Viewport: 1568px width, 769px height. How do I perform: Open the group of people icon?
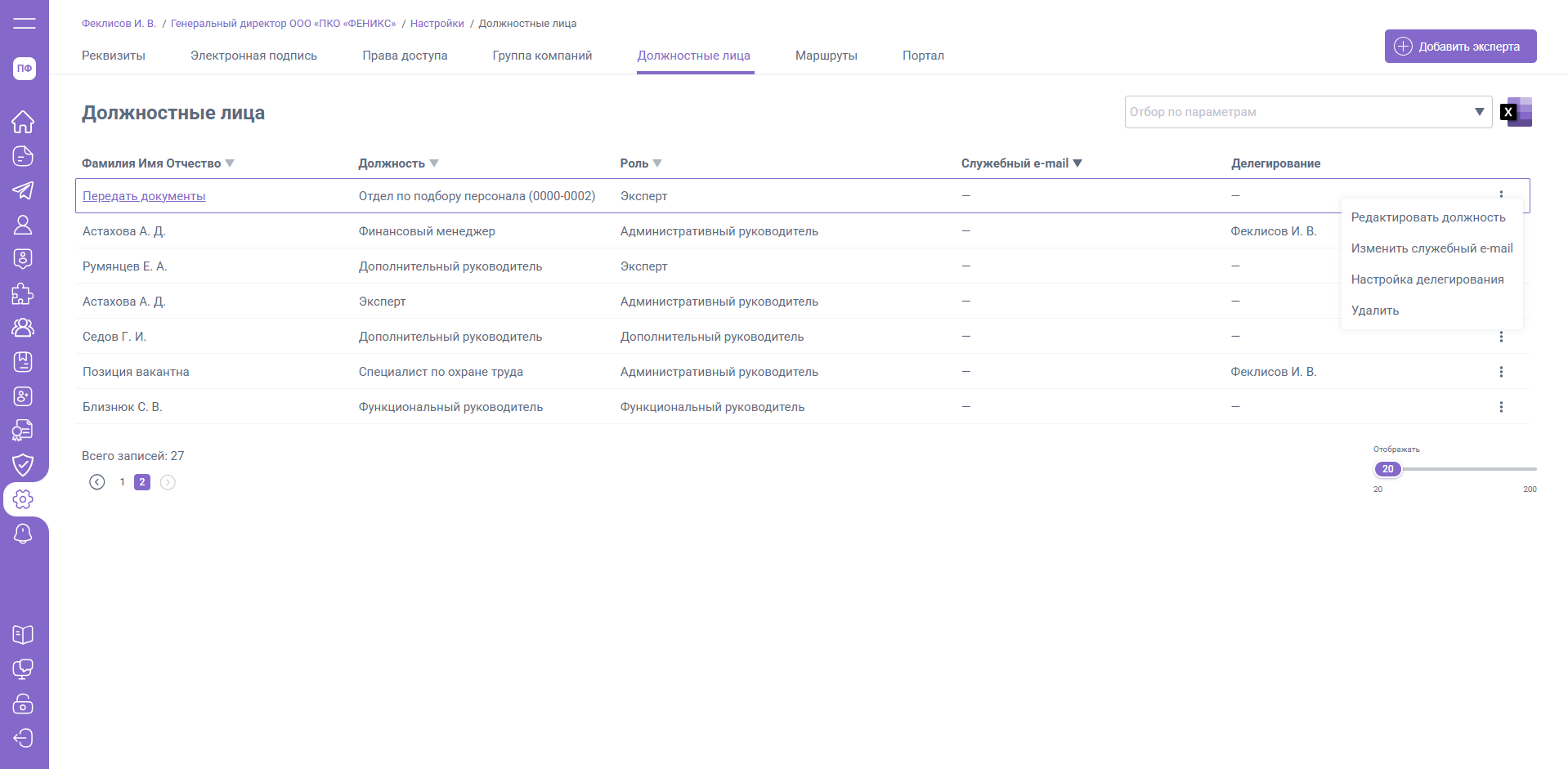coord(23,328)
